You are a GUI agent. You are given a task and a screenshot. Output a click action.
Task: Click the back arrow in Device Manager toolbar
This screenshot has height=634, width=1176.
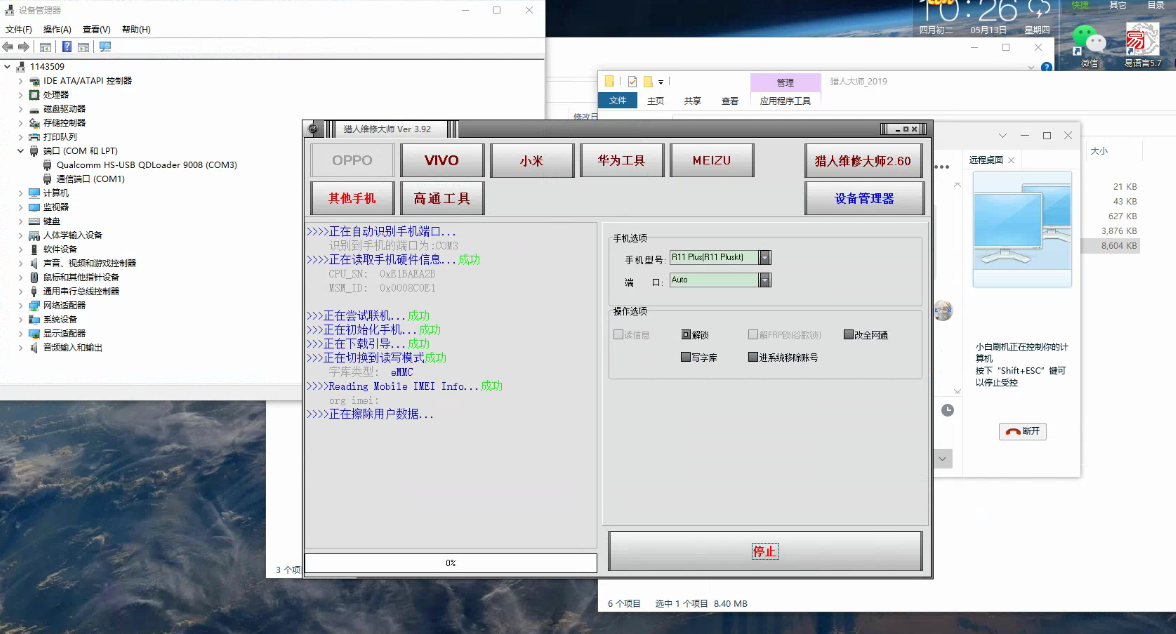click(x=8, y=47)
